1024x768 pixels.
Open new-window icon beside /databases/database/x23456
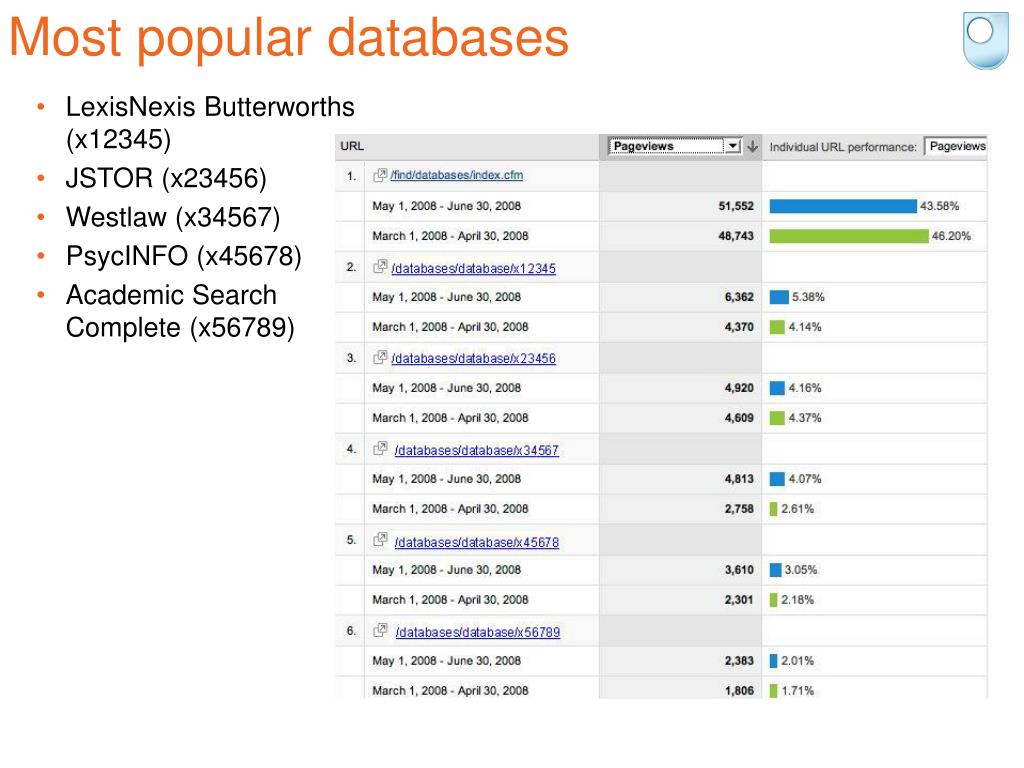[x=379, y=357]
